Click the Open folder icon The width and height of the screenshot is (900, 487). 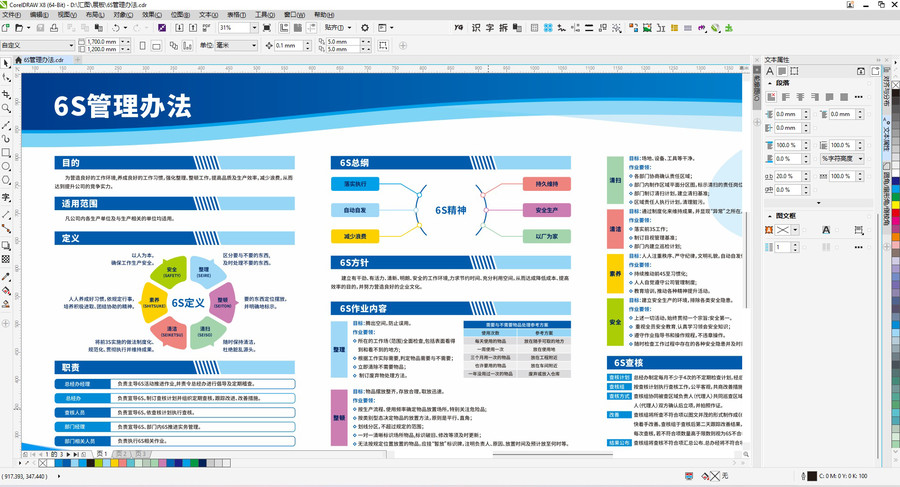click(x=19, y=28)
